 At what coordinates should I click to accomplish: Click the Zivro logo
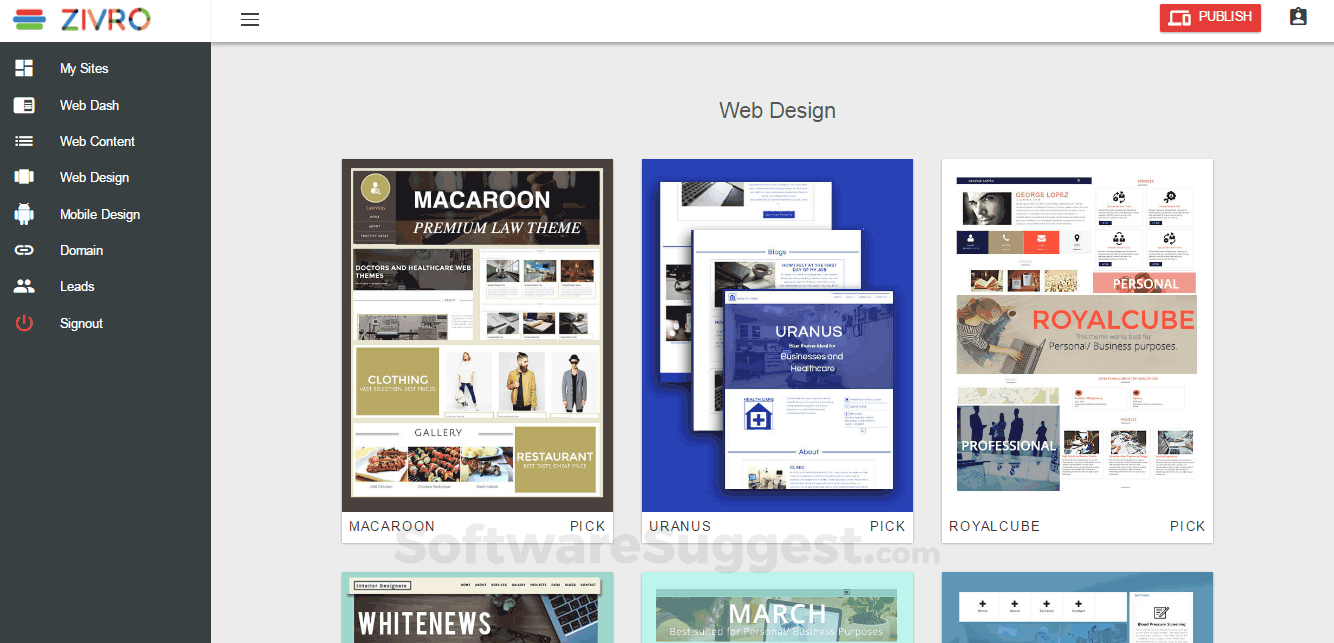[x=83, y=19]
